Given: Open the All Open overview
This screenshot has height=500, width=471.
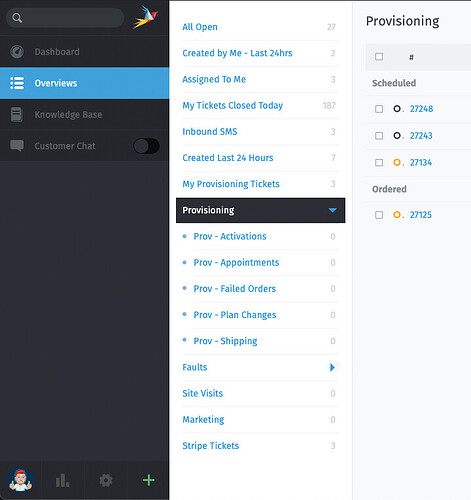Looking at the screenshot, I should [200, 27].
